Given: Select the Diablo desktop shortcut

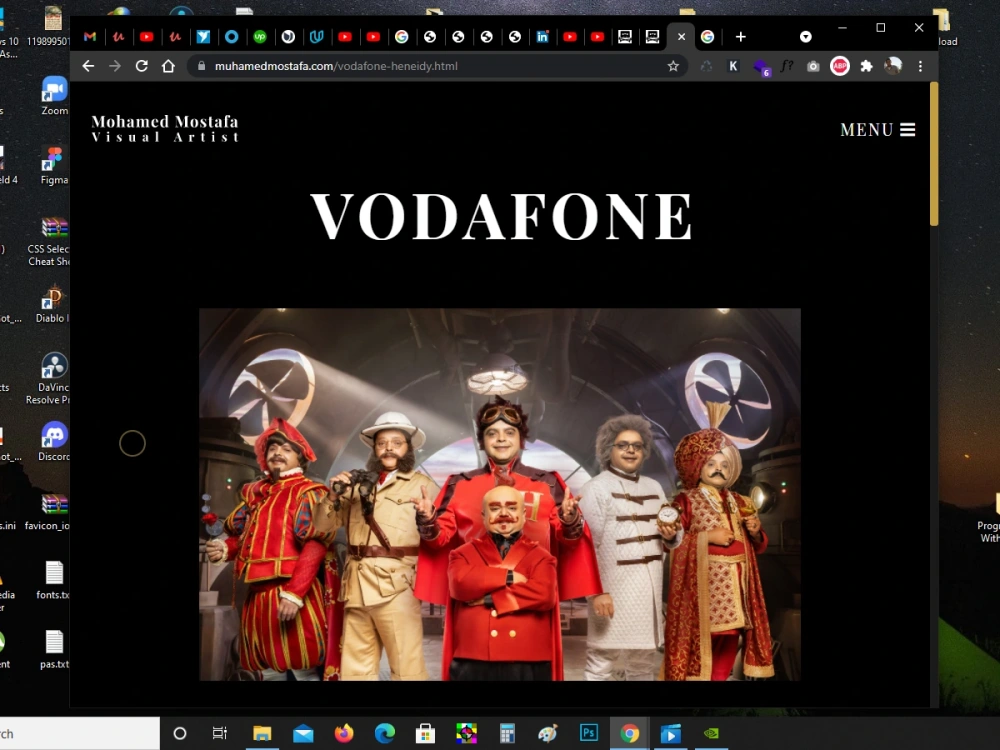Looking at the screenshot, I should [52, 304].
